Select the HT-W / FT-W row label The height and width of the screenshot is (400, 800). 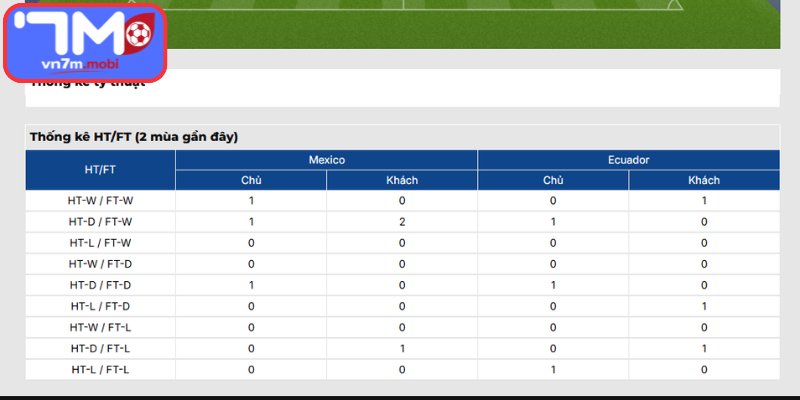click(100, 201)
